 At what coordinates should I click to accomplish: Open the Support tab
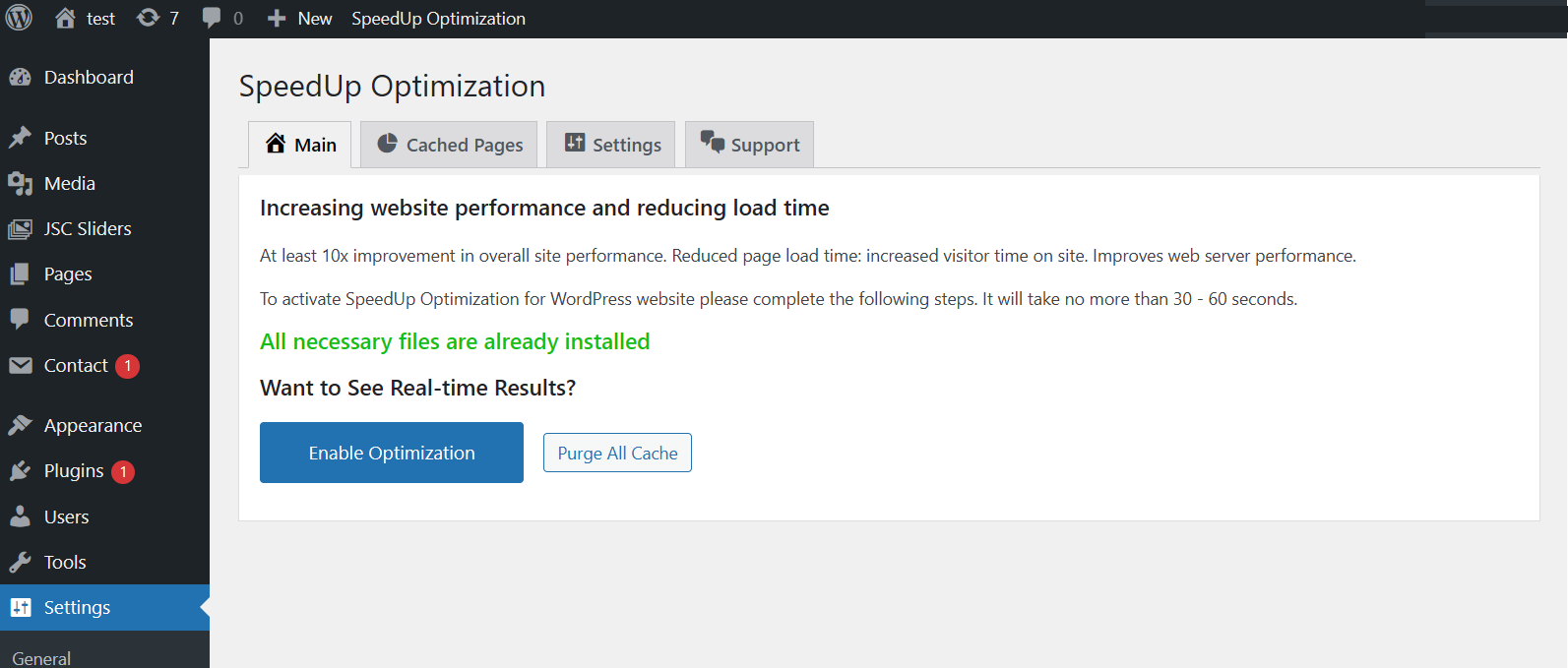[750, 145]
